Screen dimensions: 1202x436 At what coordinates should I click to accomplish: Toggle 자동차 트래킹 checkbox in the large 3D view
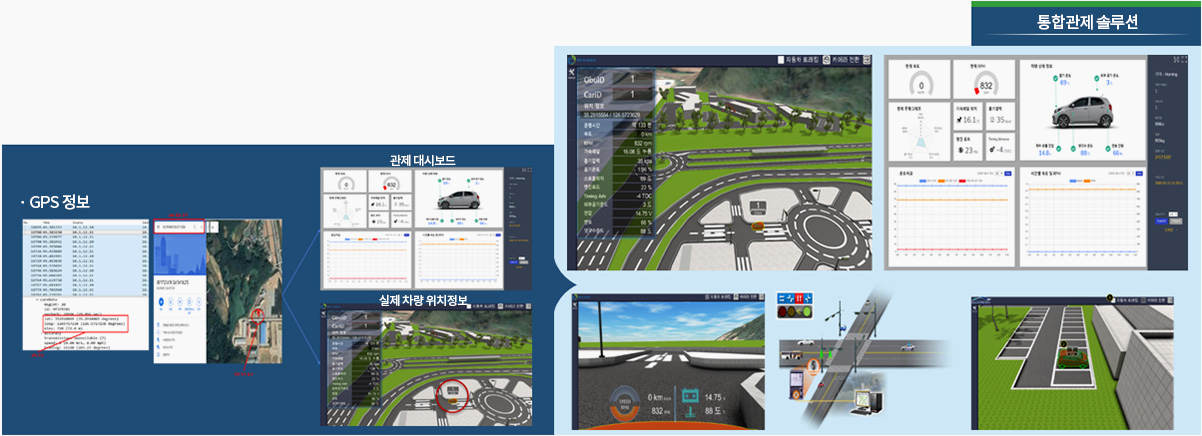(782, 60)
